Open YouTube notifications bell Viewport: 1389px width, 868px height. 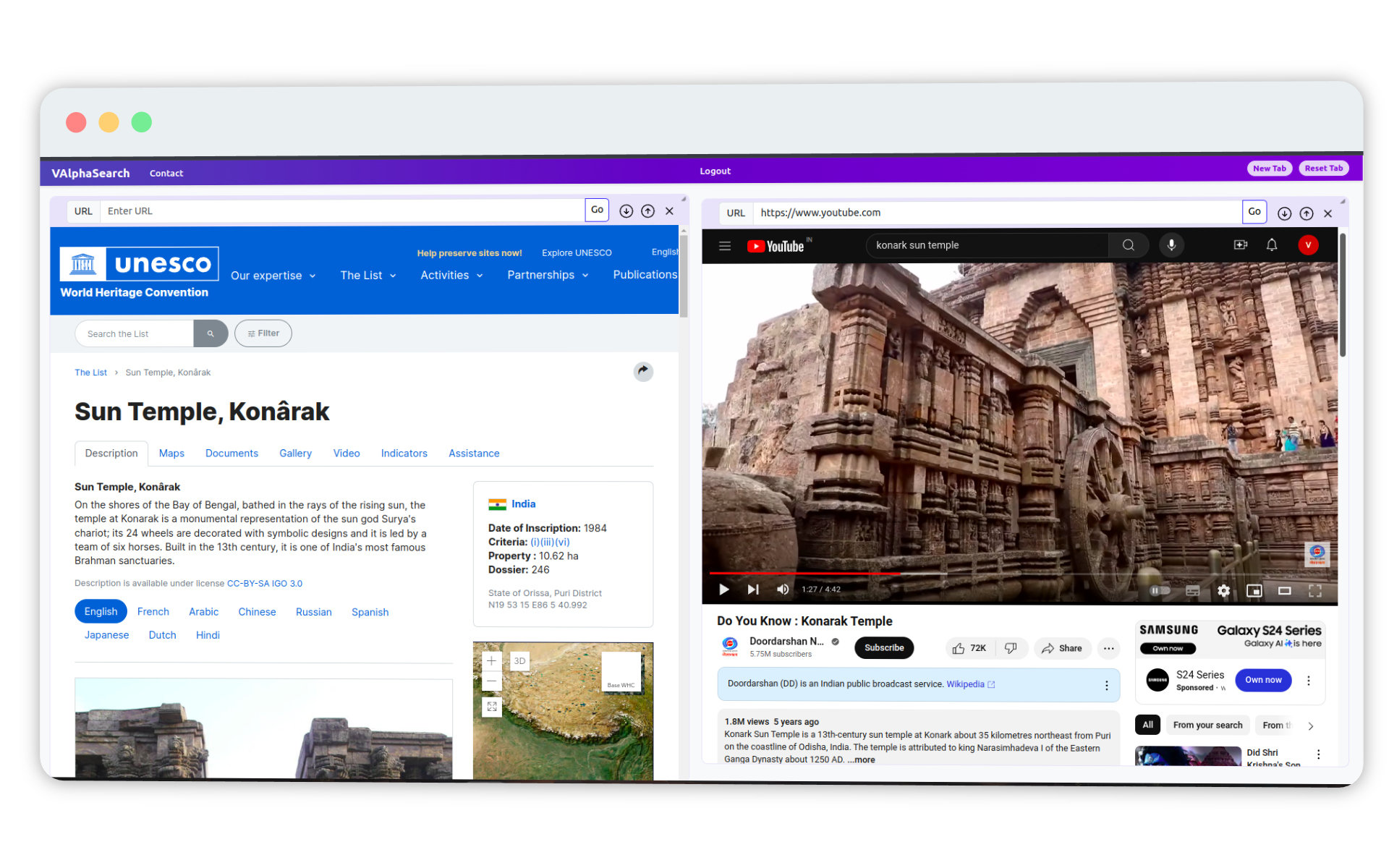click(1271, 245)
